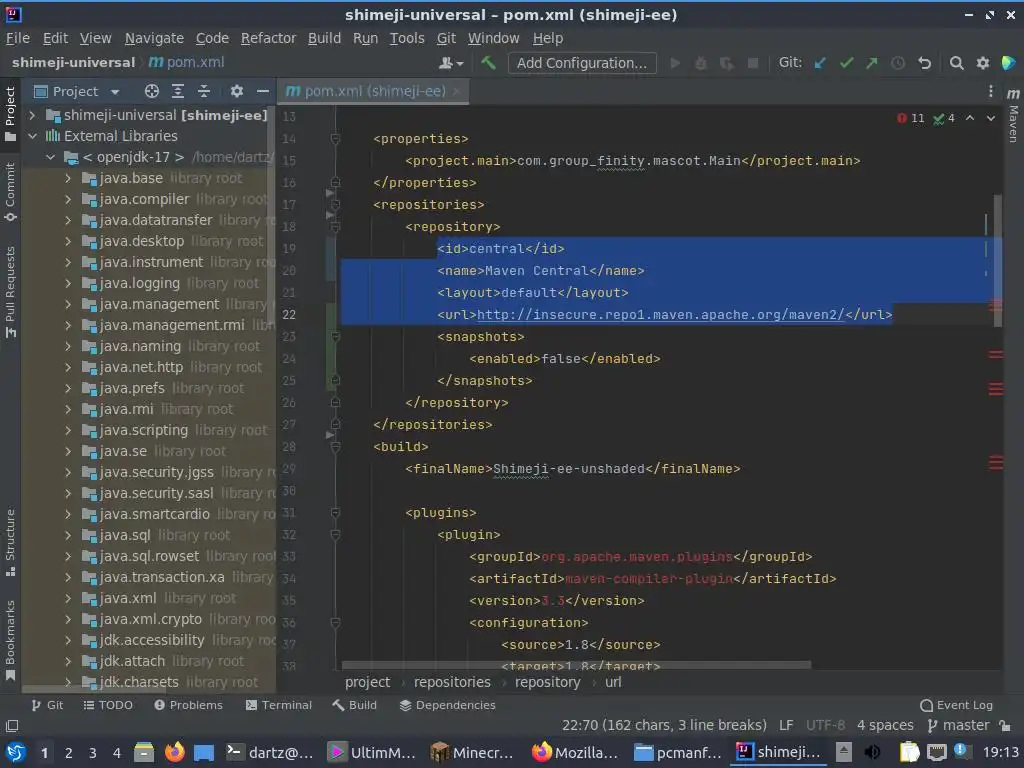Open the Problems tool window
Image resolution: width=1024 pixels, height=768 pixels.
188,705
